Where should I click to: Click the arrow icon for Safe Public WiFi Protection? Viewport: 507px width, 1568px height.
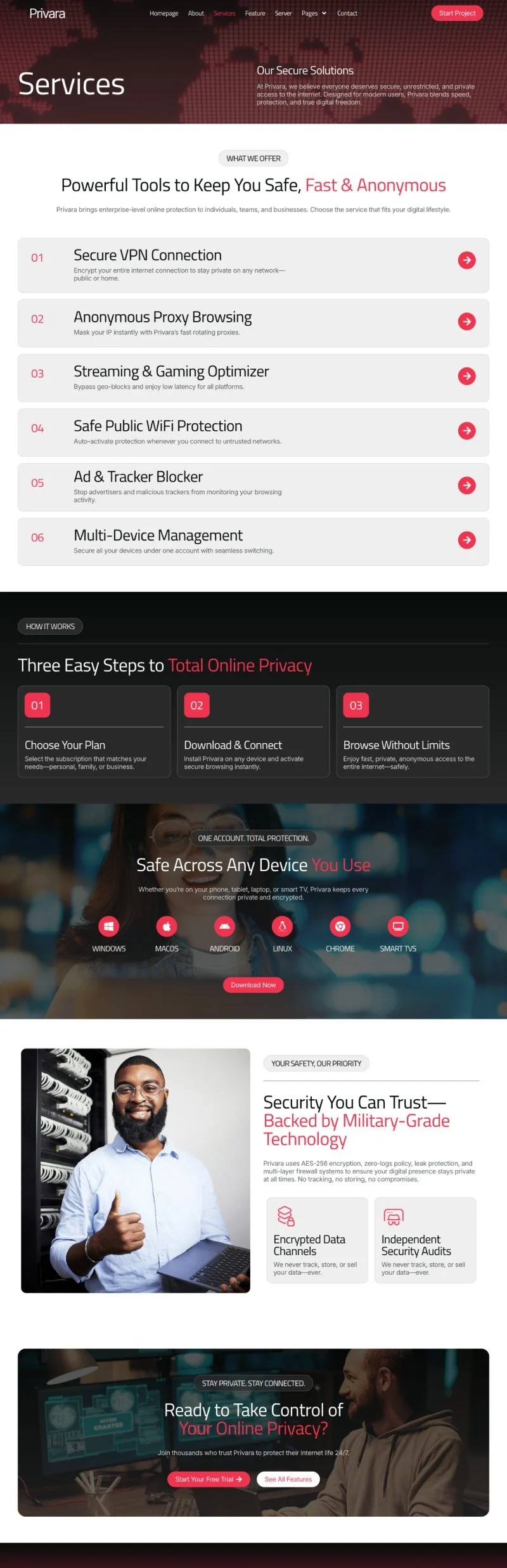(x=467, y=431)
